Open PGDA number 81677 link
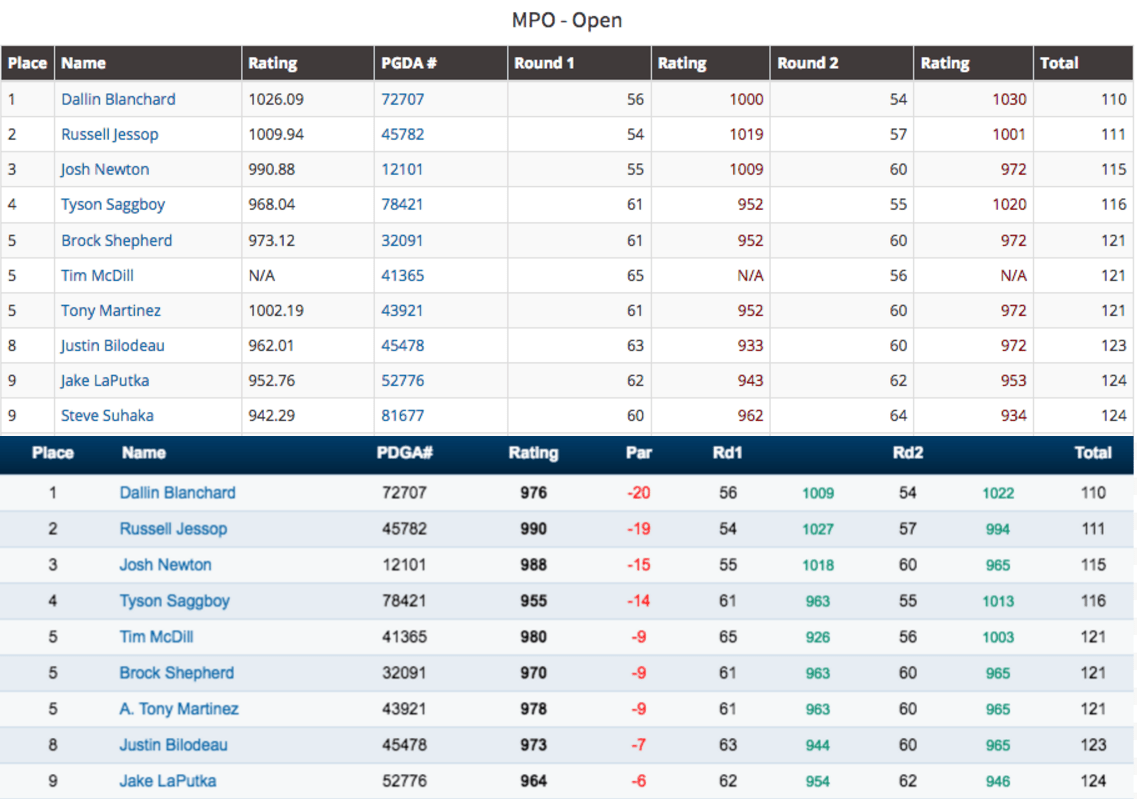 (x=402, y=415)
